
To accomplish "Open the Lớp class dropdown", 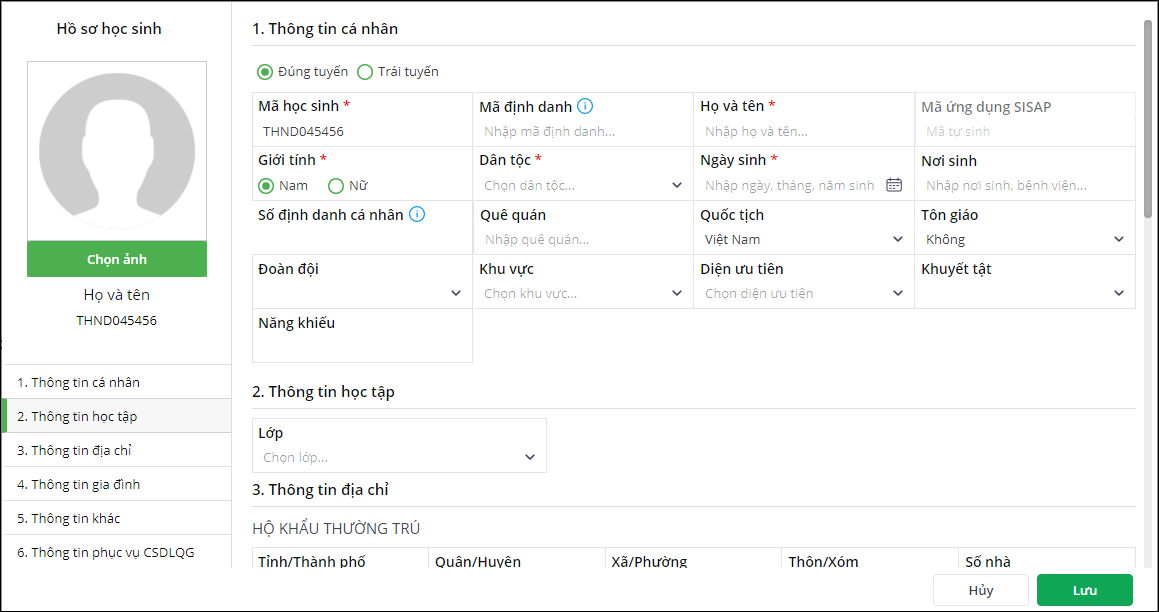I will 530,457.
